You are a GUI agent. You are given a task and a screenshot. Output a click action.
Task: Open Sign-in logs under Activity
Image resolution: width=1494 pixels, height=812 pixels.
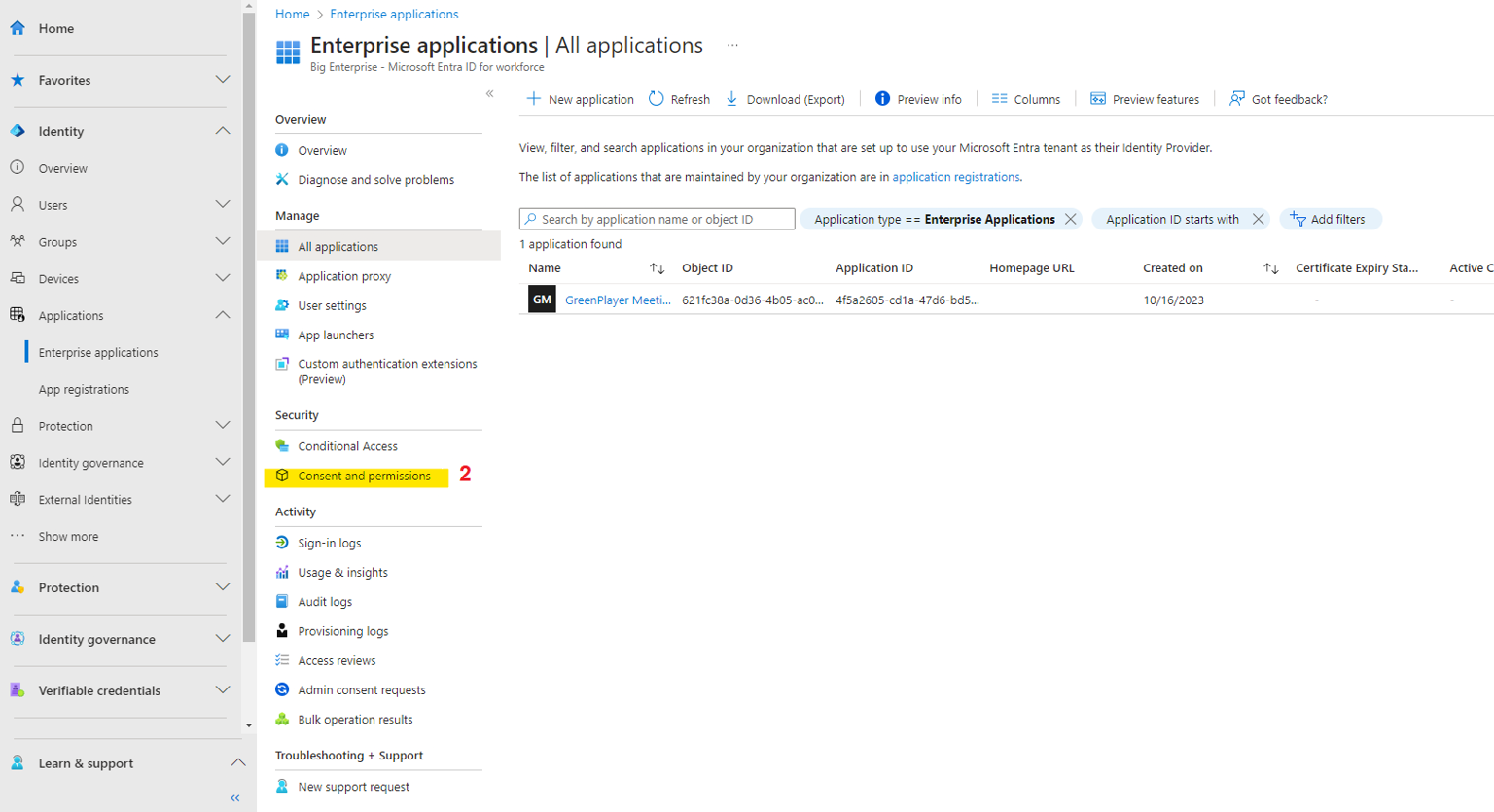[329, 543]
